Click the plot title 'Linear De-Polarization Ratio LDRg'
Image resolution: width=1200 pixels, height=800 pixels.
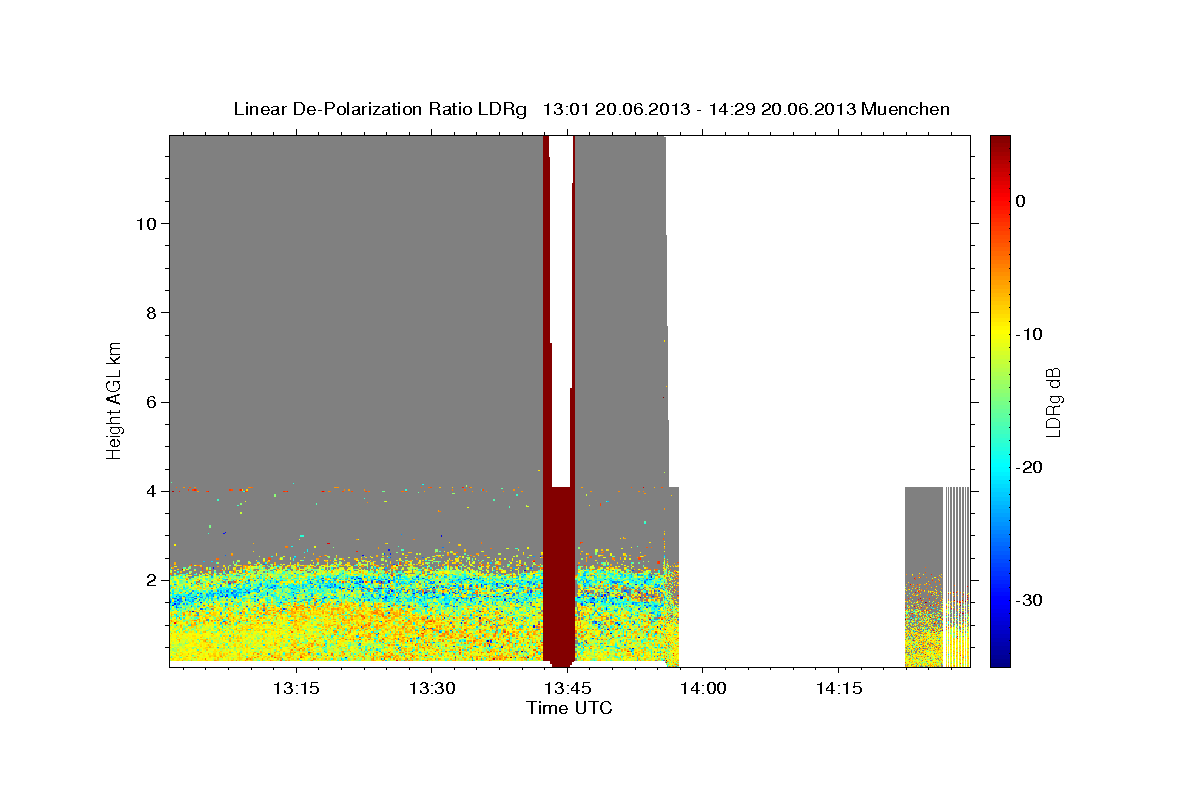point(380,109)
